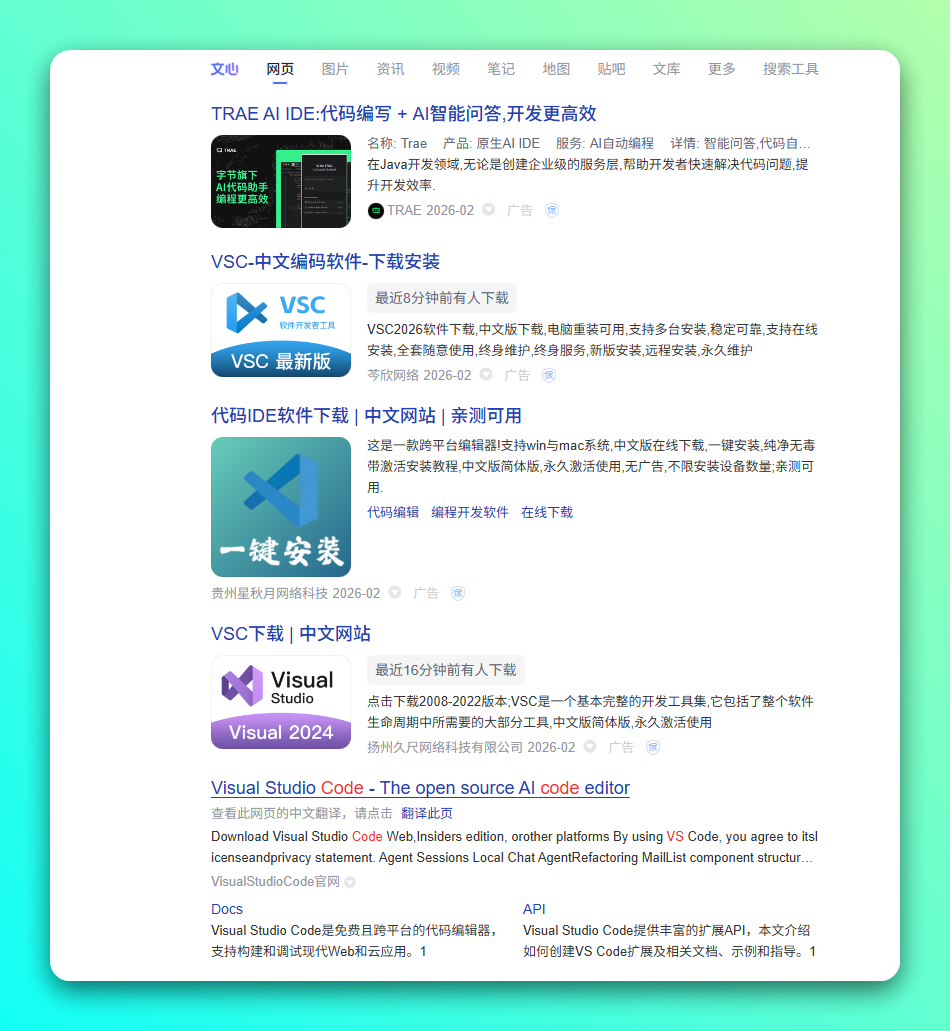Click the Visual 2024 logo thumbnail
950x1031 pixels.
[x=281, y=702]
